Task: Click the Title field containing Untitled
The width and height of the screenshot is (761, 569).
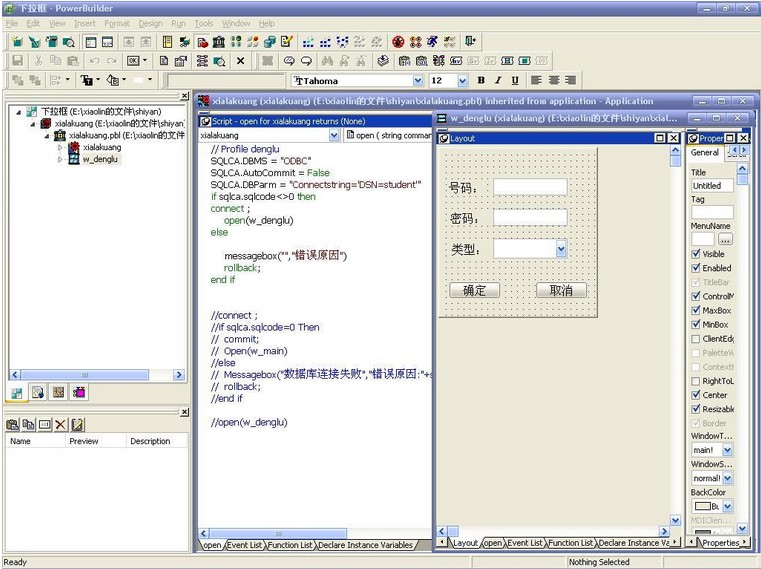Action: coord(711,185)
